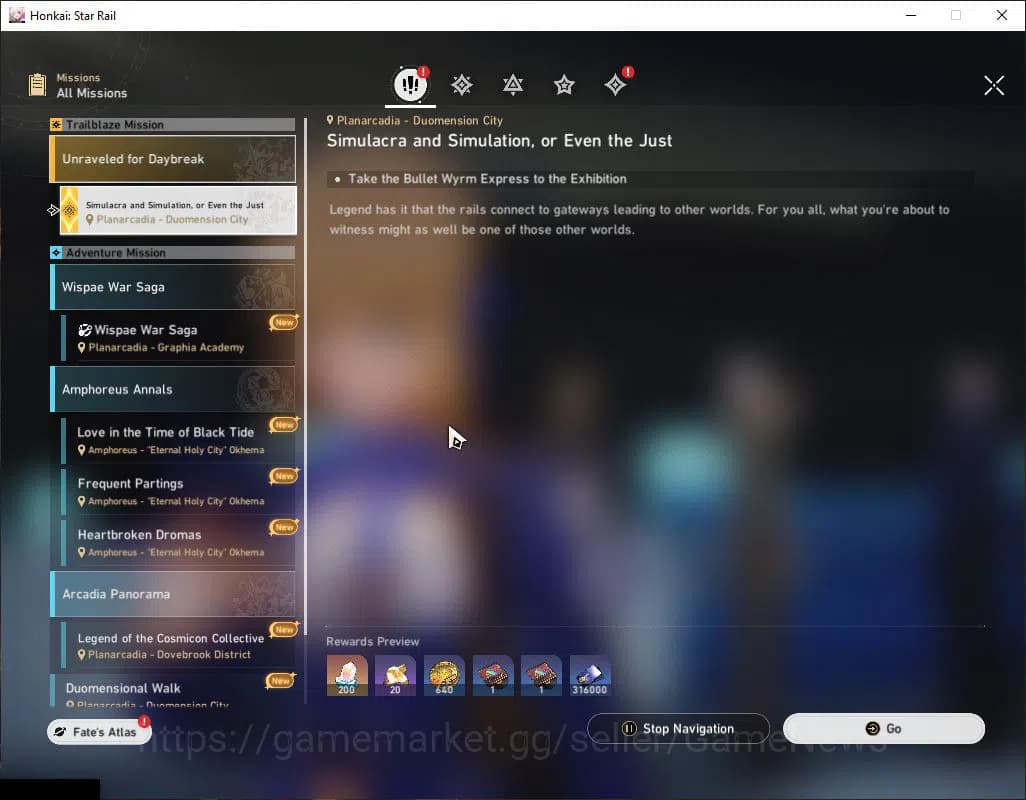This screenshot has width=1026, height=800.
Task: Click the New badge on Duomensional Walk
Action: pyautogui.click(x=281, y=680)
